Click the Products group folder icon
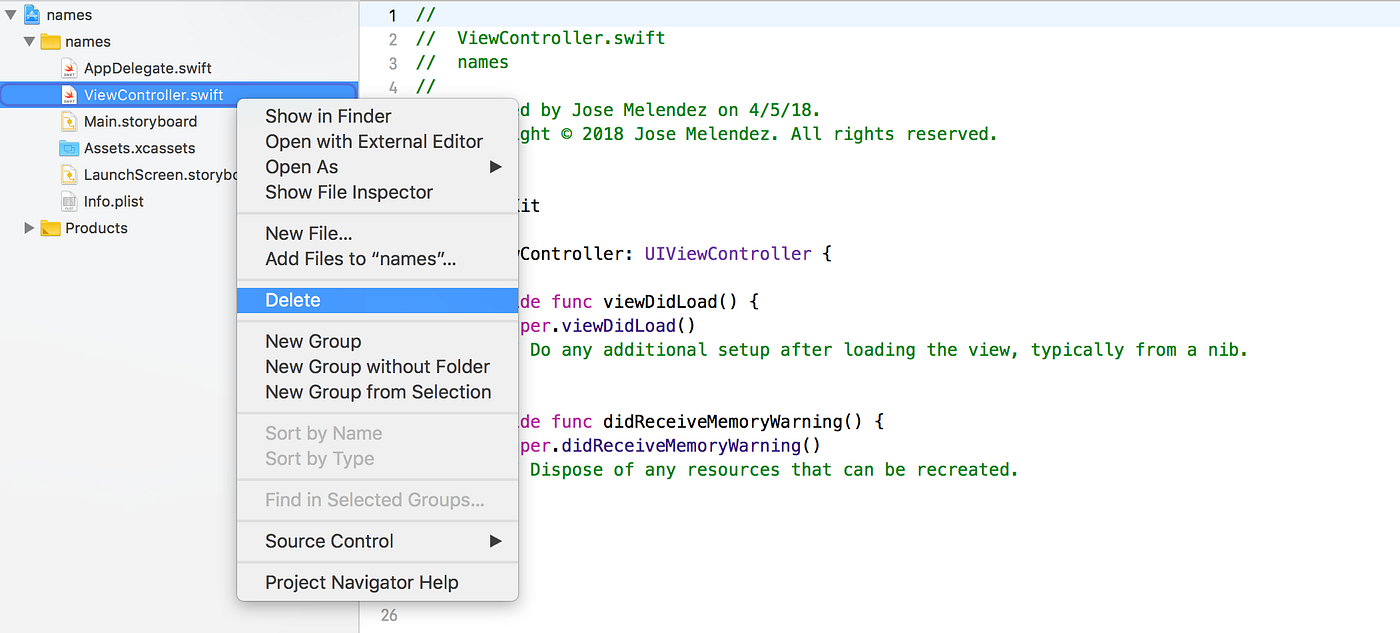This screenshot has width=1400, height=633. 51,228
